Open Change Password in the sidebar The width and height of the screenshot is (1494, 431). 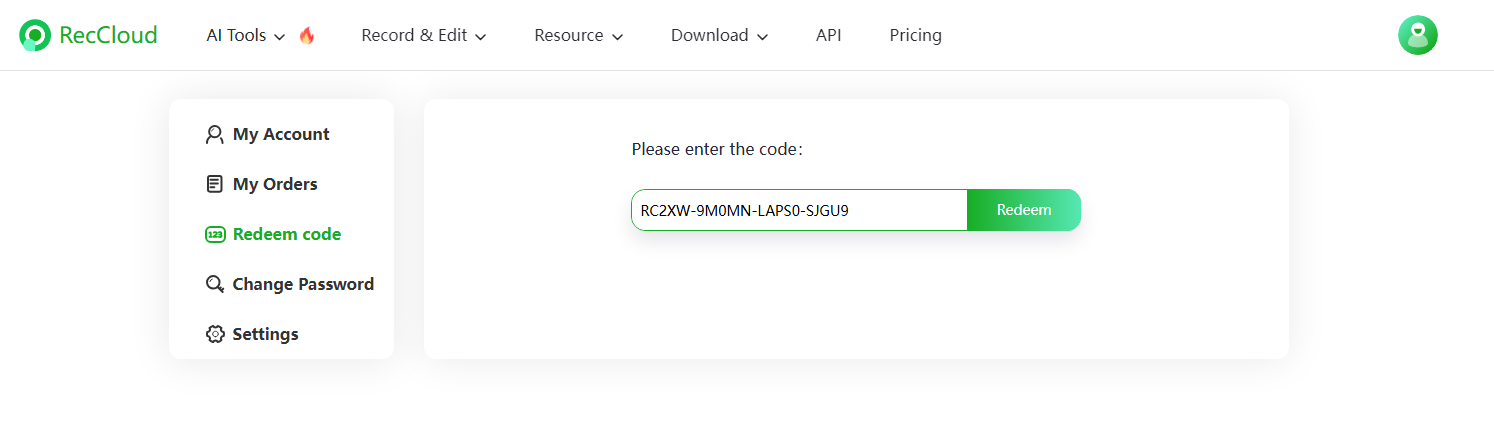point(303,284)
